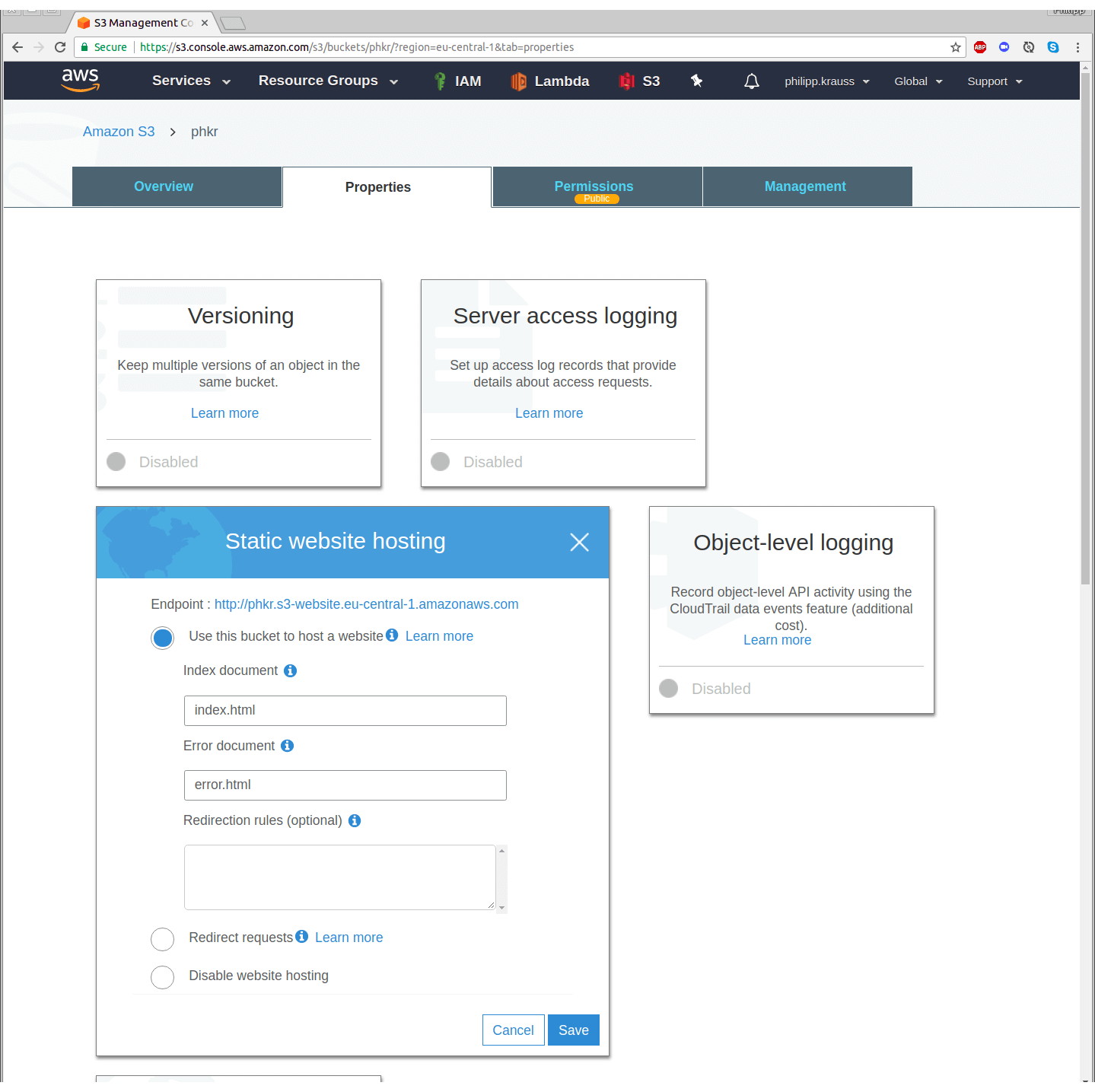This screenshot has width=1095, height=1092.
Task: Open the Lambda service shortcut
Action: pos(550,81)
